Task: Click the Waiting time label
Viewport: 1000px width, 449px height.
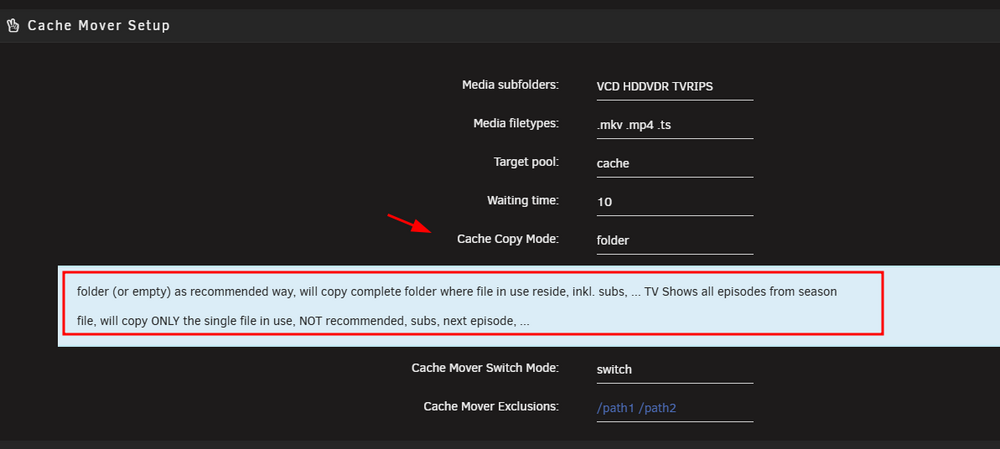Action: [x=523, y=200]
